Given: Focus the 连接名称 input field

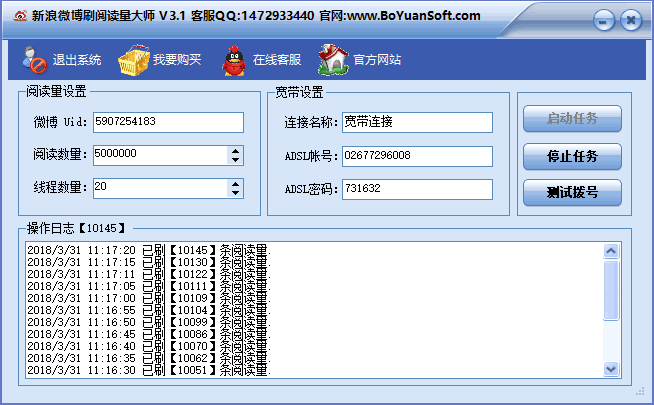Looking at the screenshot, I should click(x=417, y=122).
